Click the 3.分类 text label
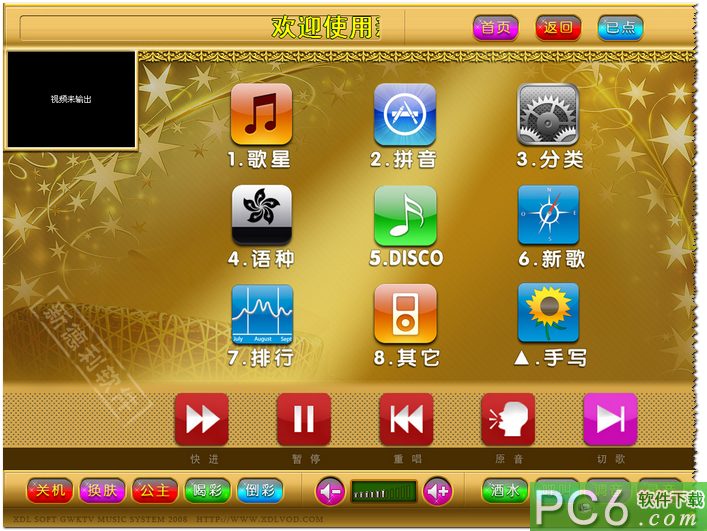Image resolution: width=707 pixels, height=531 pixels. (x=550, y=160)
